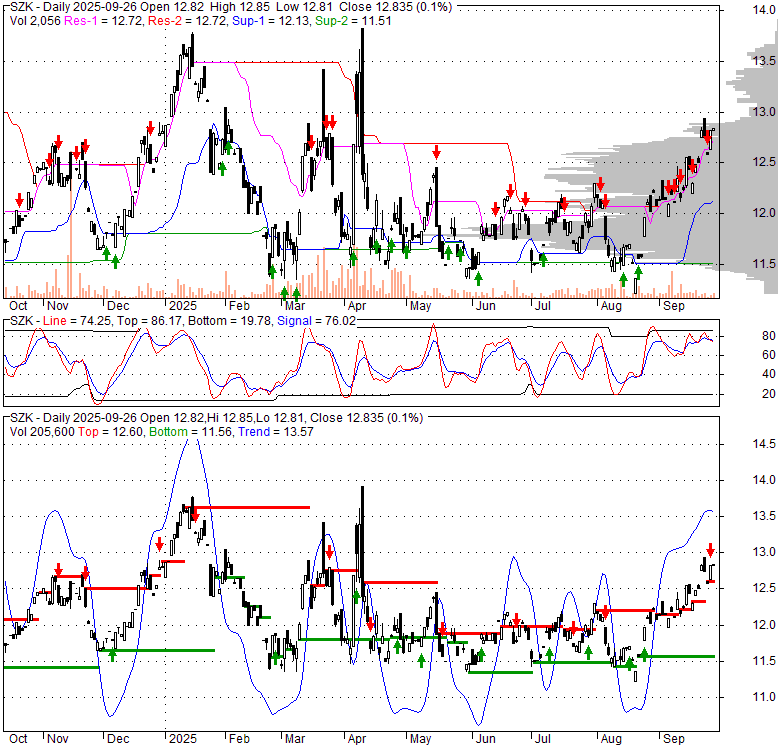Click the 20 level on oscillator axis

(769, 394)
